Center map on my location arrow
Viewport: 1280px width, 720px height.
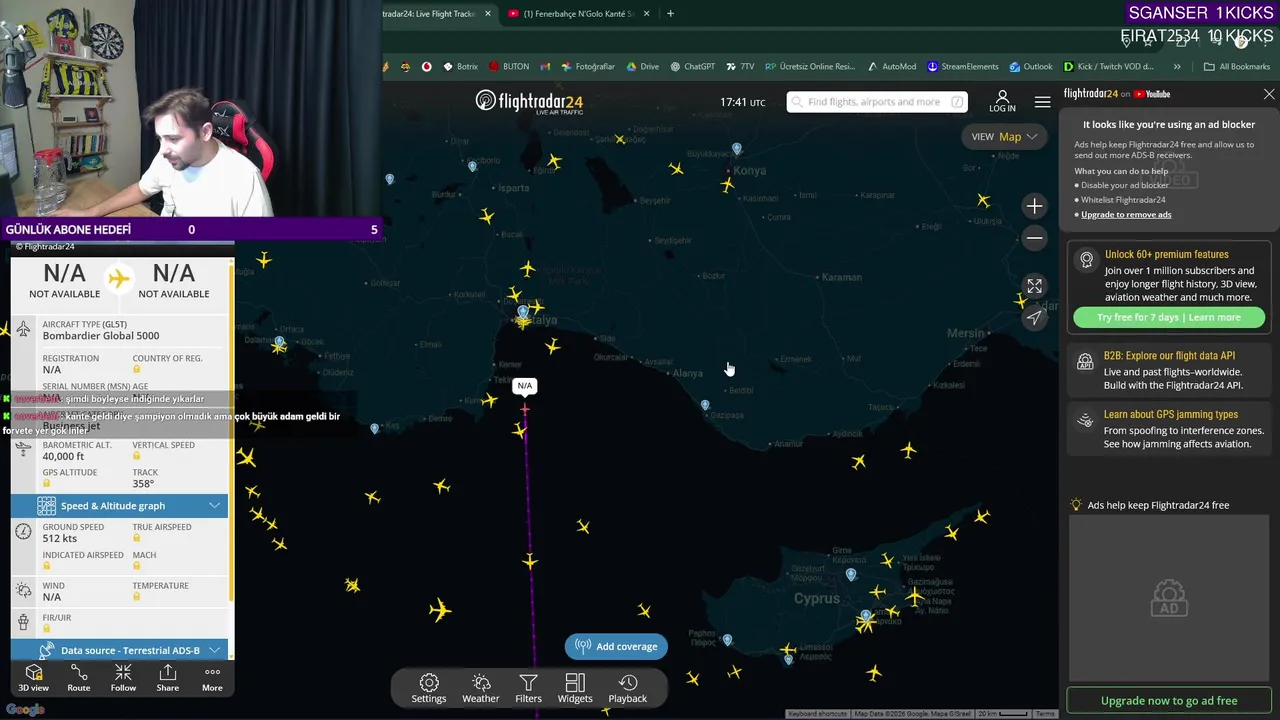pos(1034,318)
